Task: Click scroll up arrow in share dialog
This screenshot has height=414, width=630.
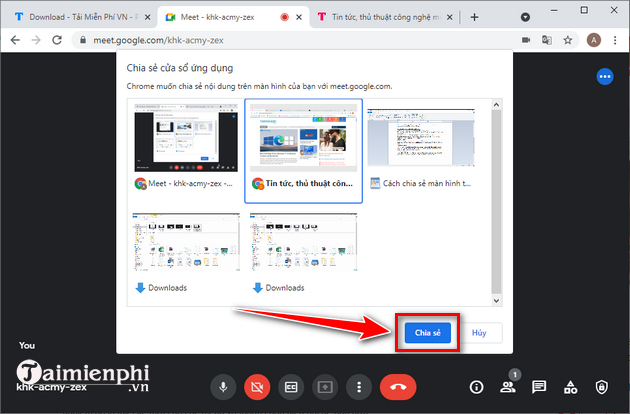Action: pos(496,105)
